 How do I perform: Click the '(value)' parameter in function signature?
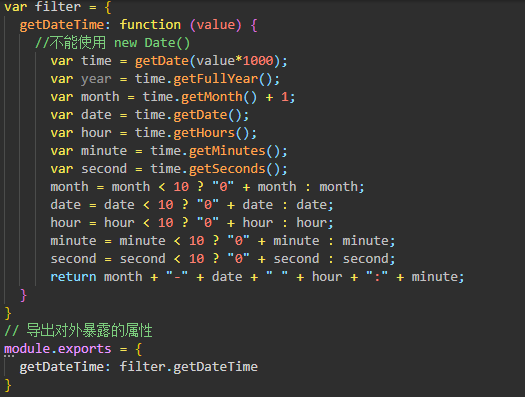[216, 25]
